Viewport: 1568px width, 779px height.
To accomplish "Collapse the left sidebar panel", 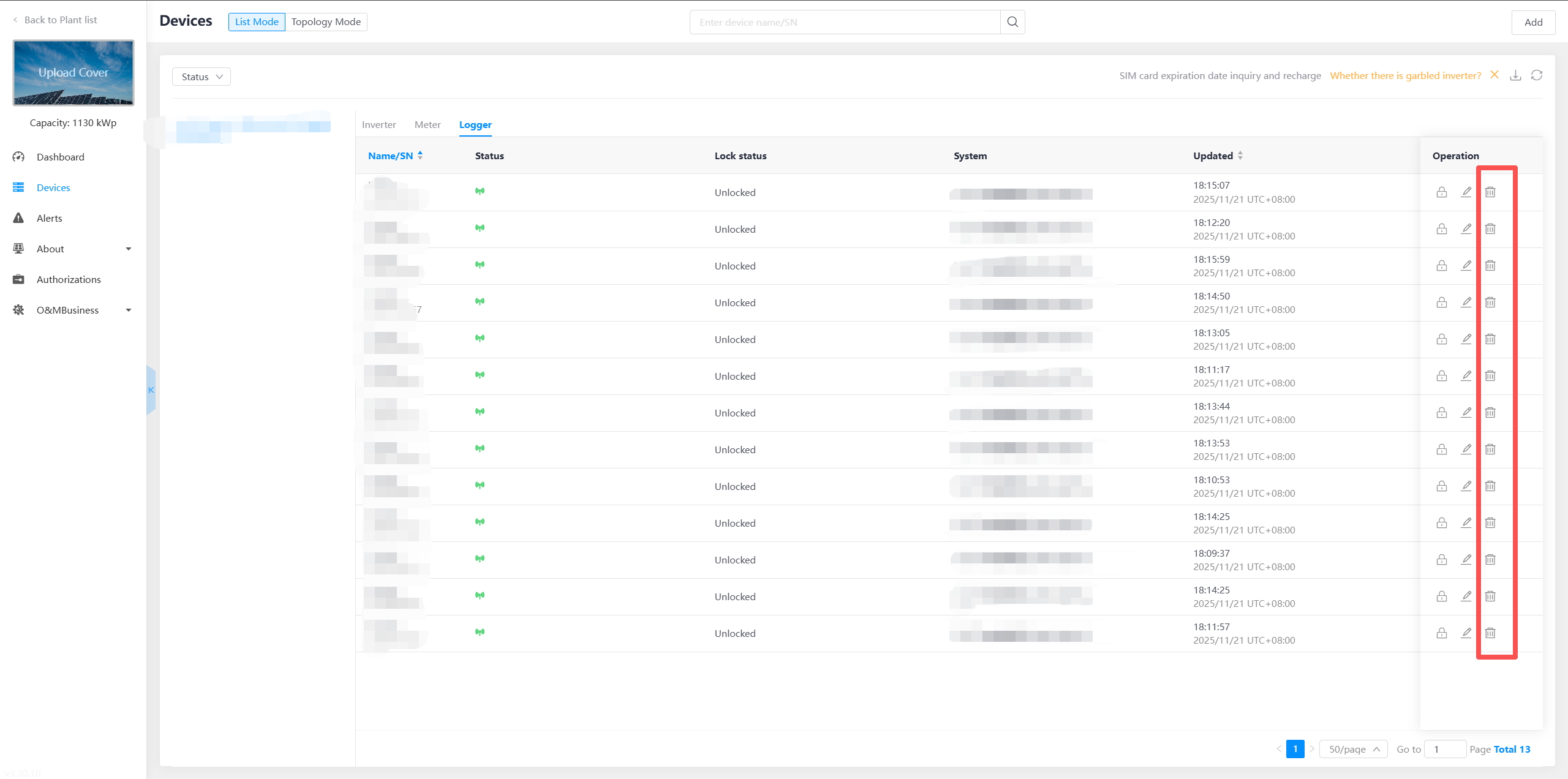I will (151, 390).
